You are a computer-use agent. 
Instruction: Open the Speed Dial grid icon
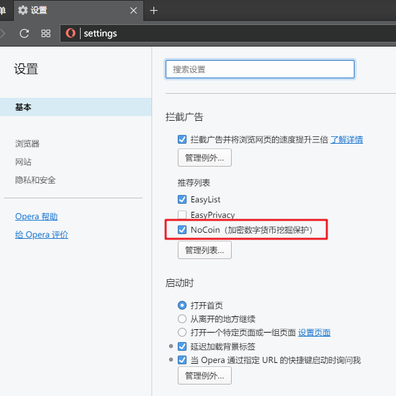46,33
